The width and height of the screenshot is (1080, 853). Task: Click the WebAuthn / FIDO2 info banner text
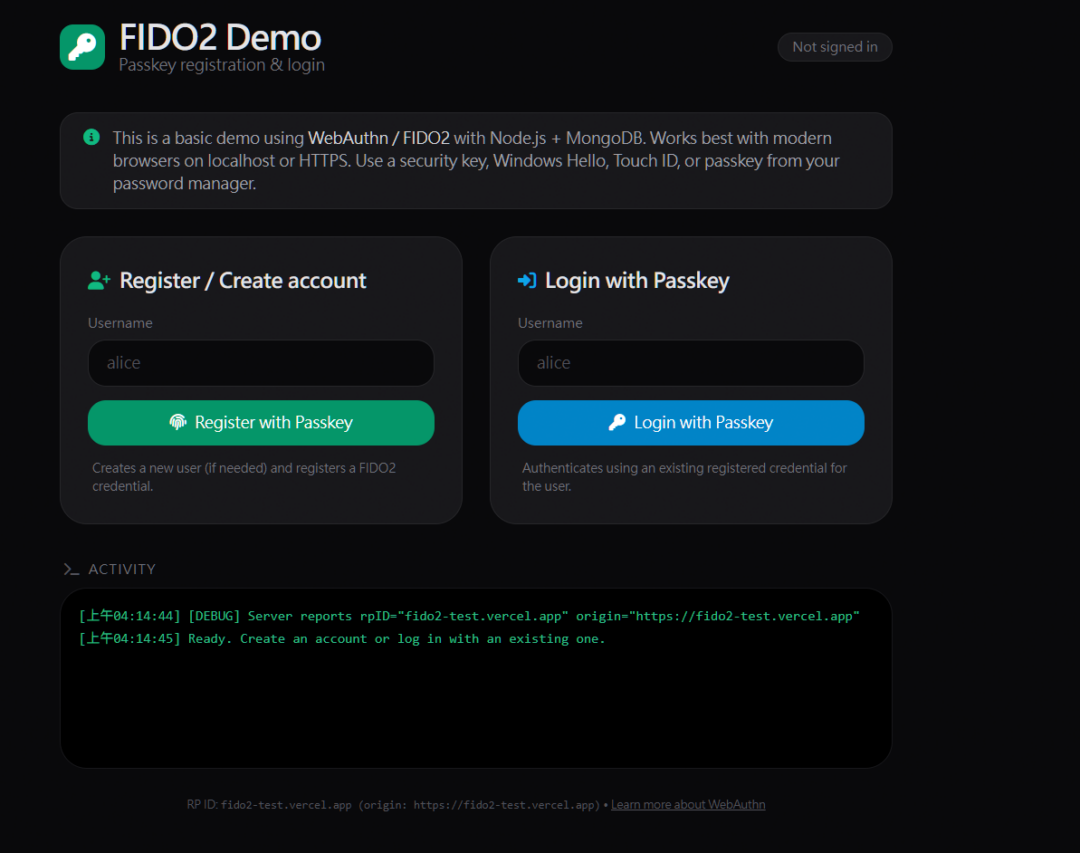(x=476, y=161)
